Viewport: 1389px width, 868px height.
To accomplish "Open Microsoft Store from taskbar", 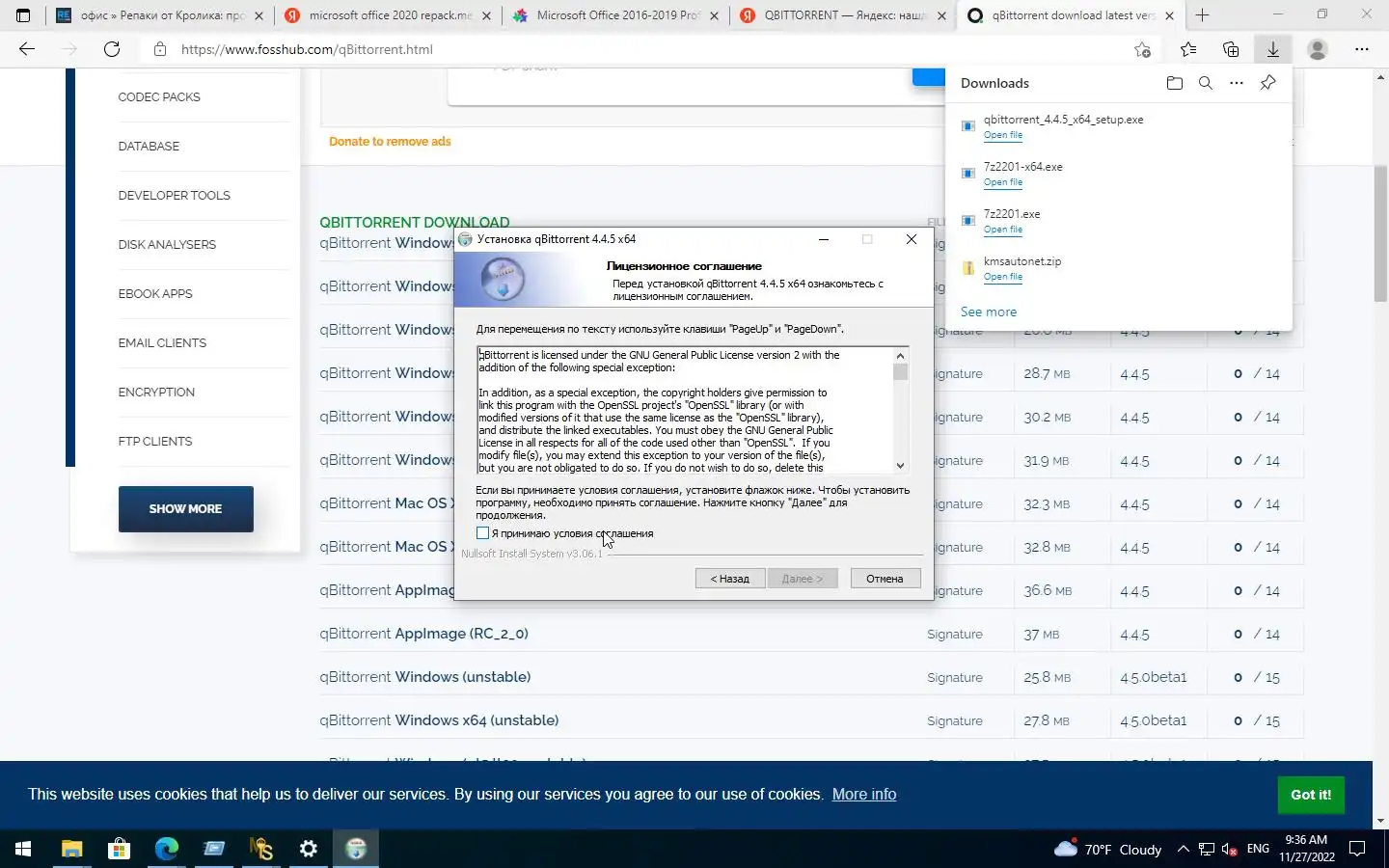I will [x=119, y=849].
